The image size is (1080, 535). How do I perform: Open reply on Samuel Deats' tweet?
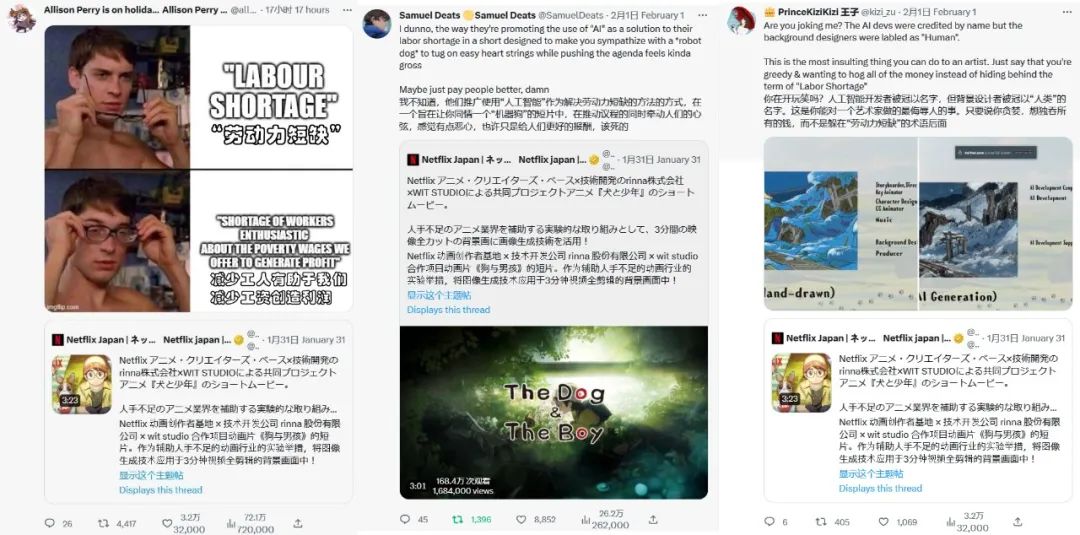[x=404, y=519]
